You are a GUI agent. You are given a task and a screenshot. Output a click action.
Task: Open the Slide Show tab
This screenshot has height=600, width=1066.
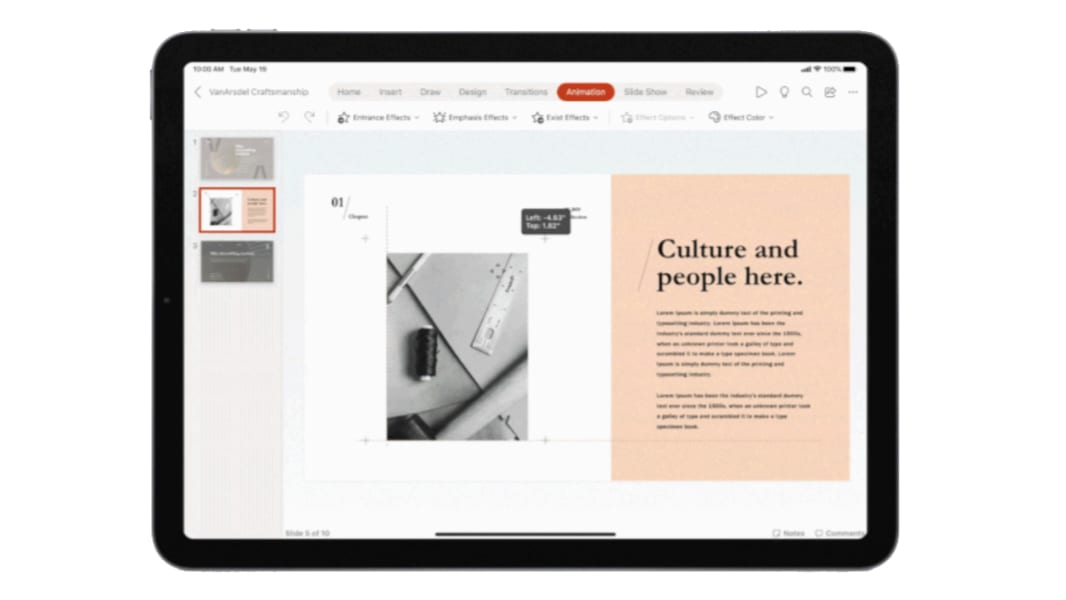click(x=645, y=92)
